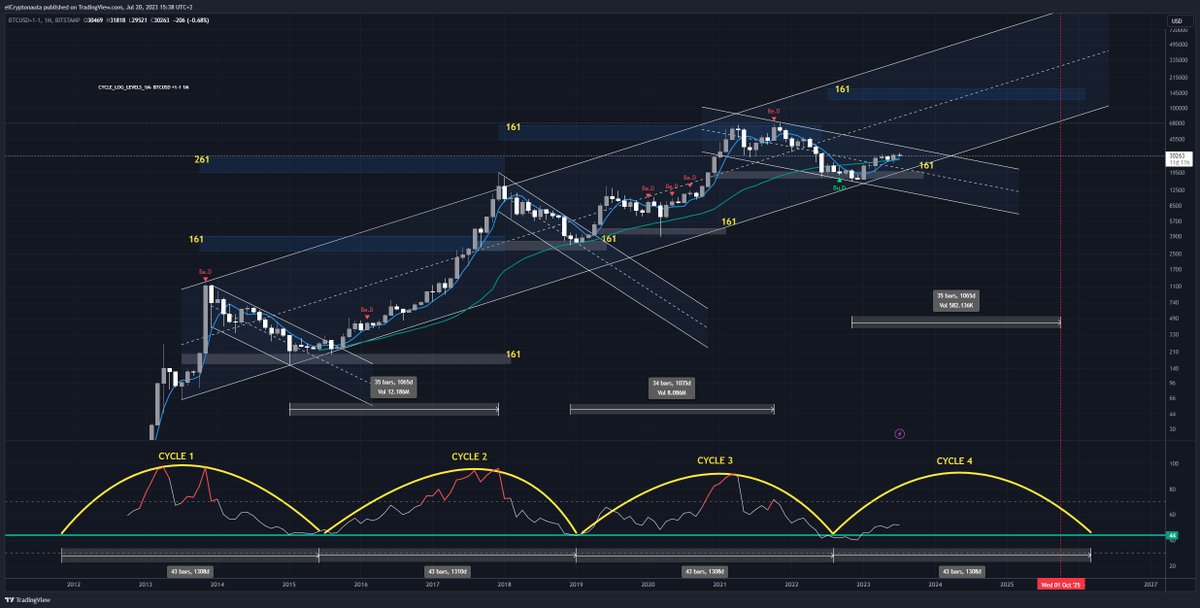1200x608 pixels.
Task: Click the 161 label above the 145000 blue zone
Action: pos(843,89)
